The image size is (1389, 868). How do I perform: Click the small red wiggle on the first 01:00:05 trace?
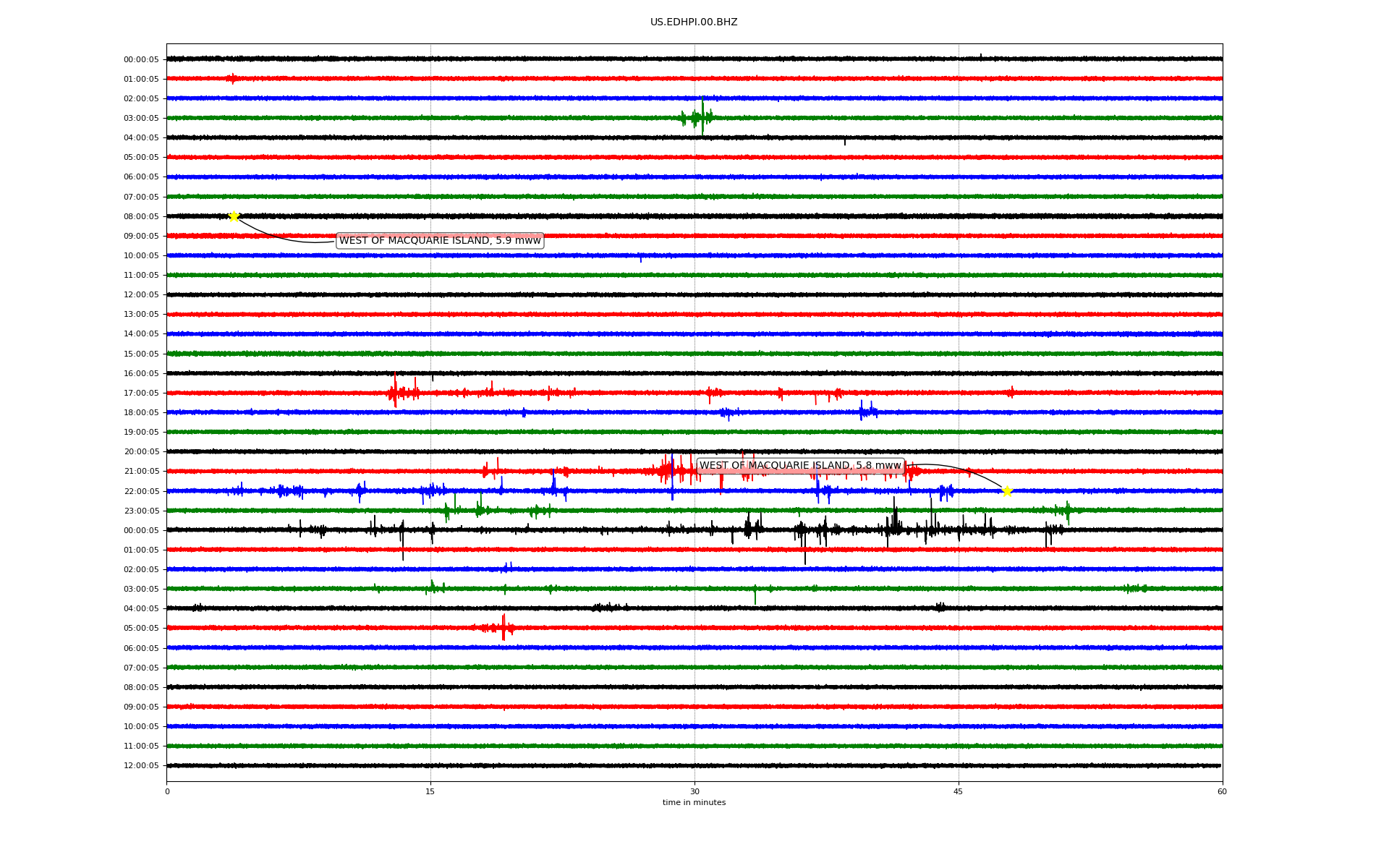tap(231, 78)
